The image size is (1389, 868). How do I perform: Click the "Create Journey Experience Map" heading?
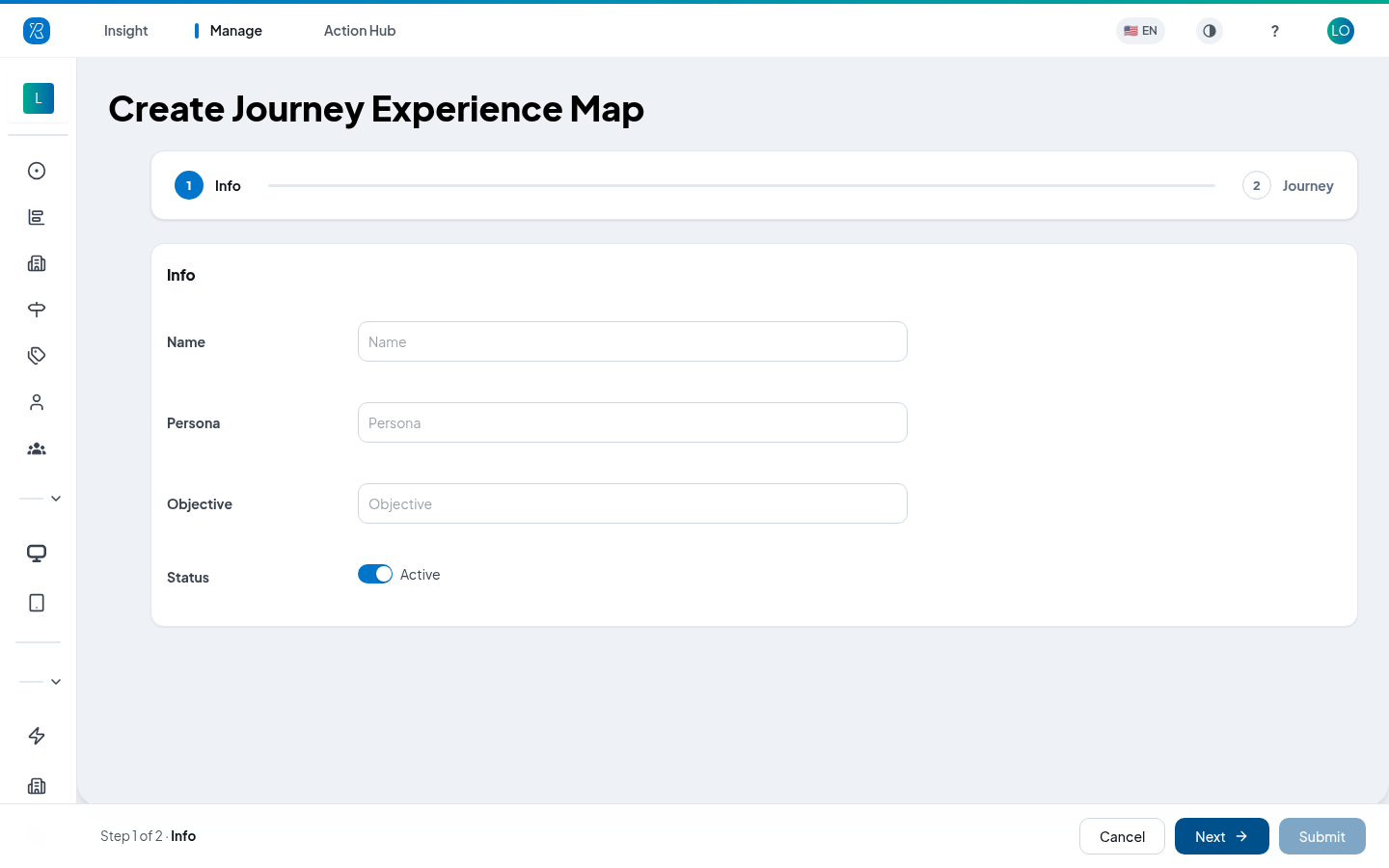click(376, 109)
